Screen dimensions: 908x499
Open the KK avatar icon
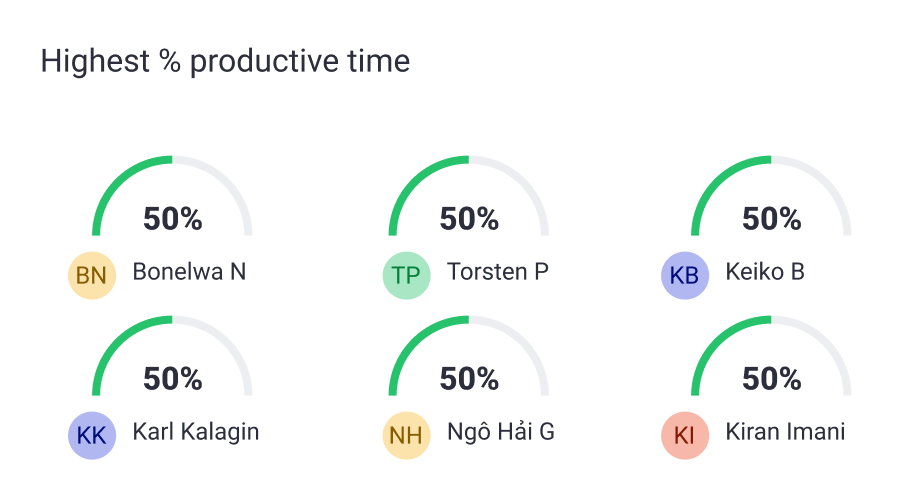[92, 435]
